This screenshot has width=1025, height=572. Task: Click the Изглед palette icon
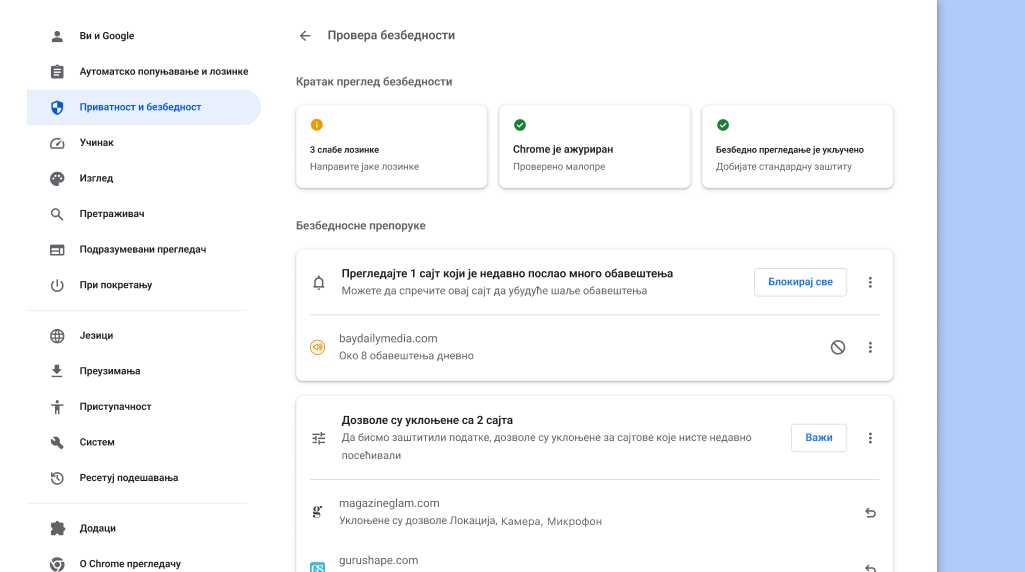coord(57,178)
